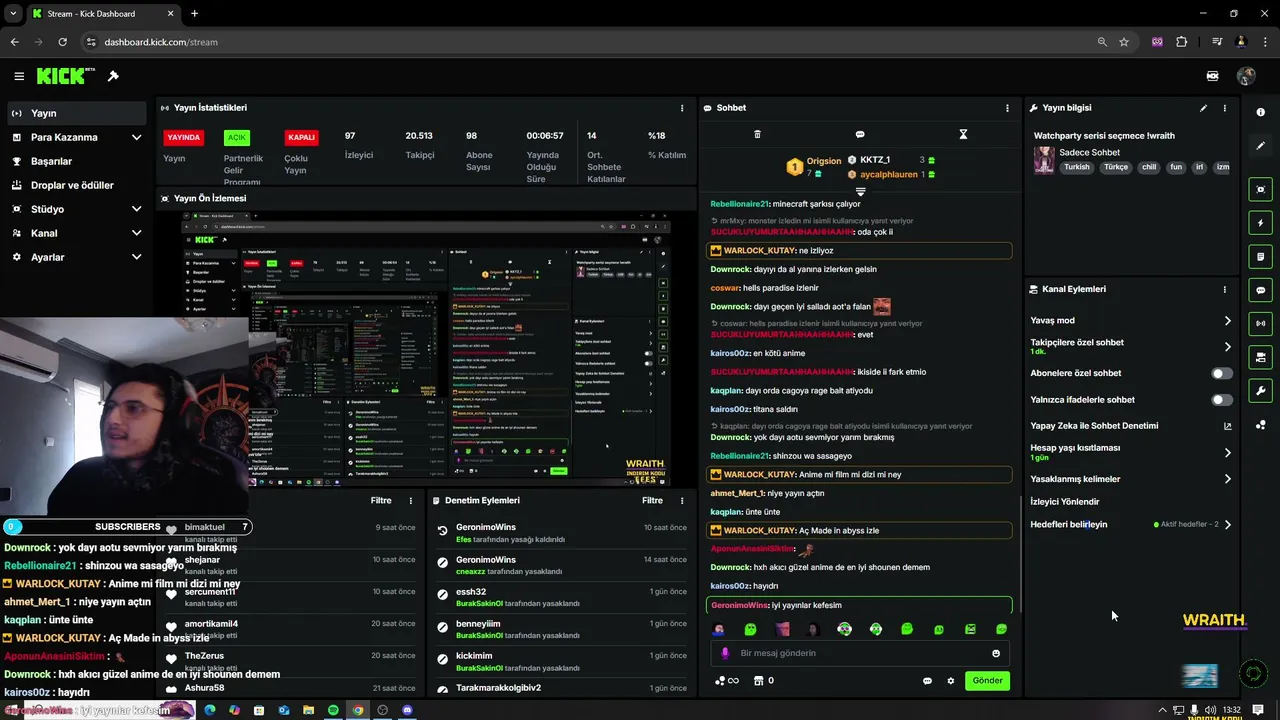Open Kanal Eylemleri three-dot options menu
This screenshot has height=720, width=1280.
click(x=1225, y=289)
